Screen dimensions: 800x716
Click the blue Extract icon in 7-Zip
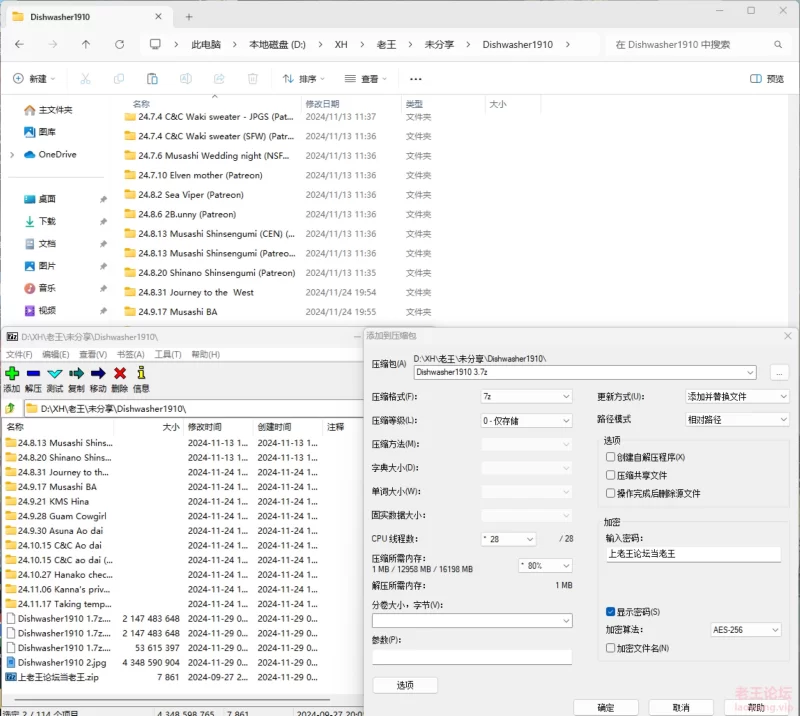(33, 373)
